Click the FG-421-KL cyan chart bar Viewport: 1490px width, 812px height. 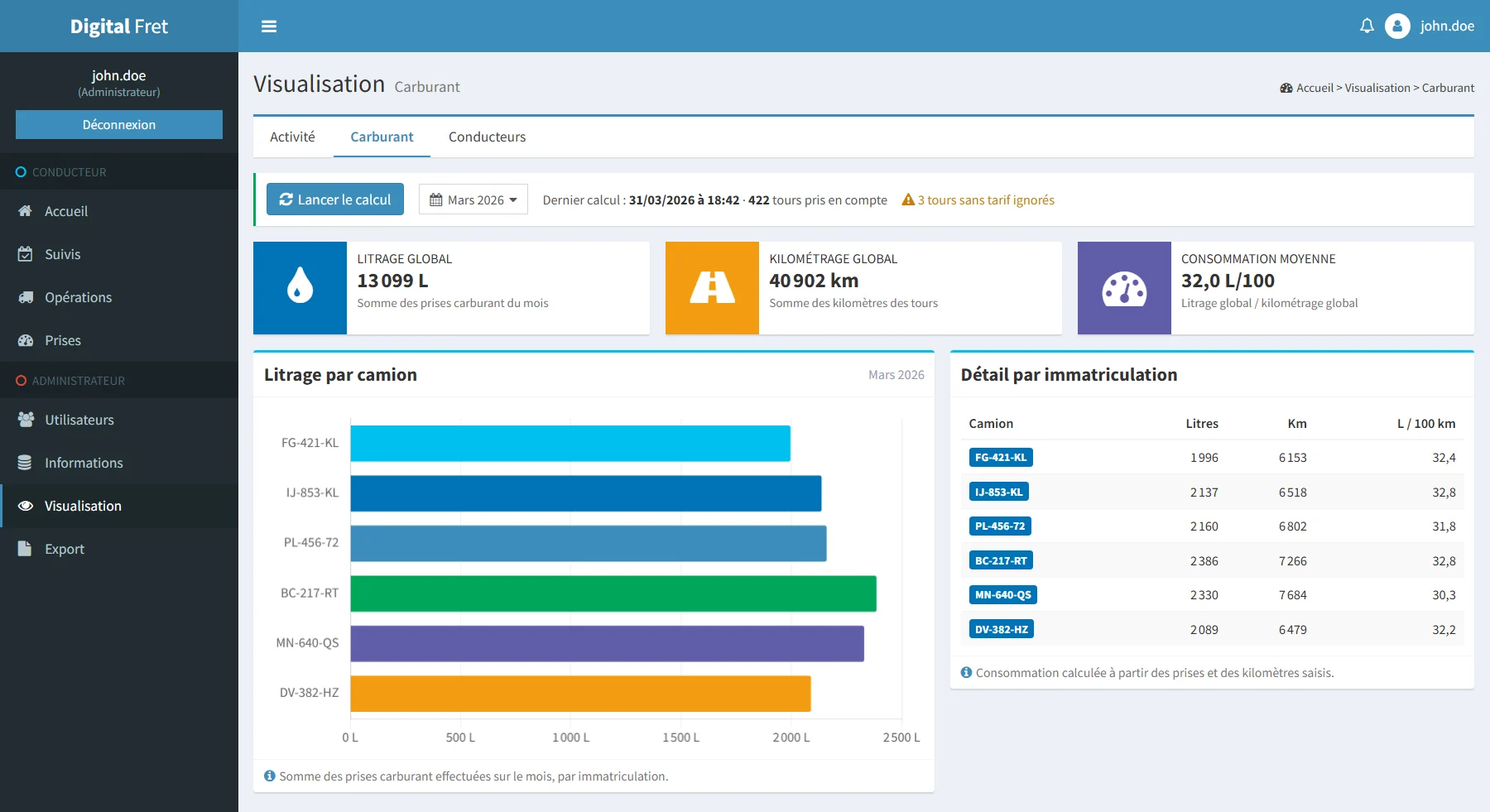(x=570, y=443)
